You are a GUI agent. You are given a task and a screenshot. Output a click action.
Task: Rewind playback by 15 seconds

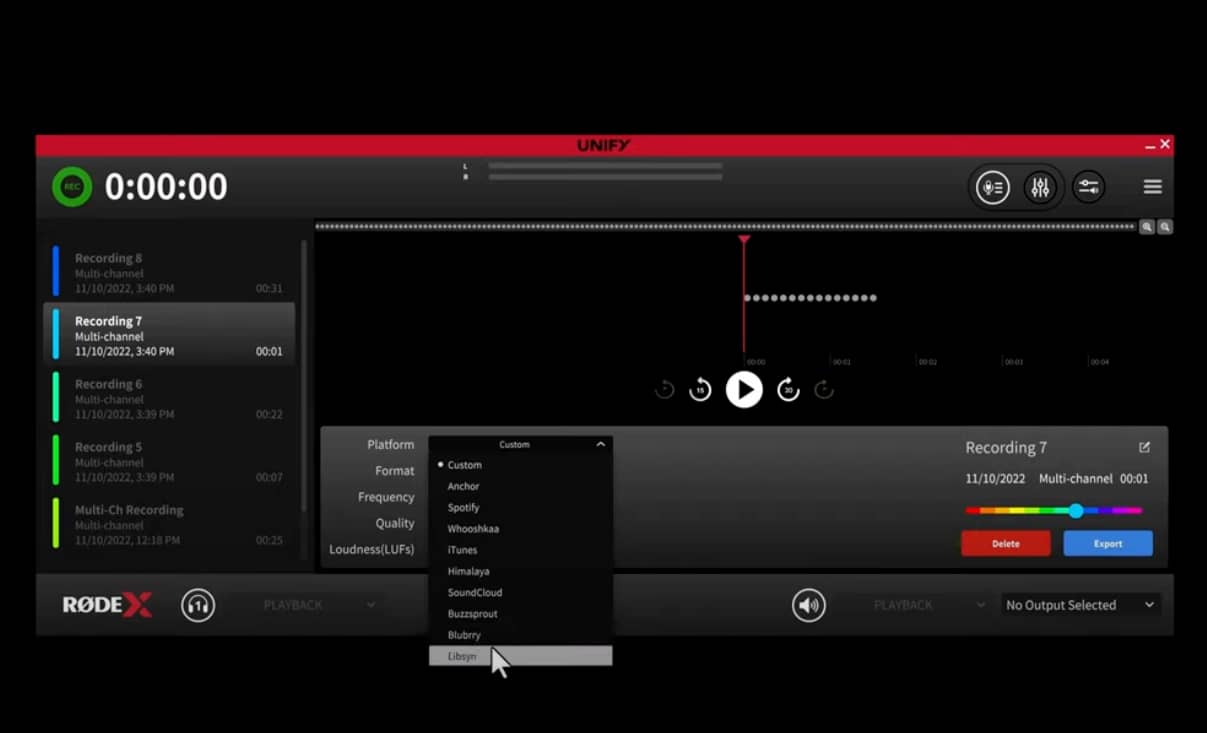coord(700,390)
